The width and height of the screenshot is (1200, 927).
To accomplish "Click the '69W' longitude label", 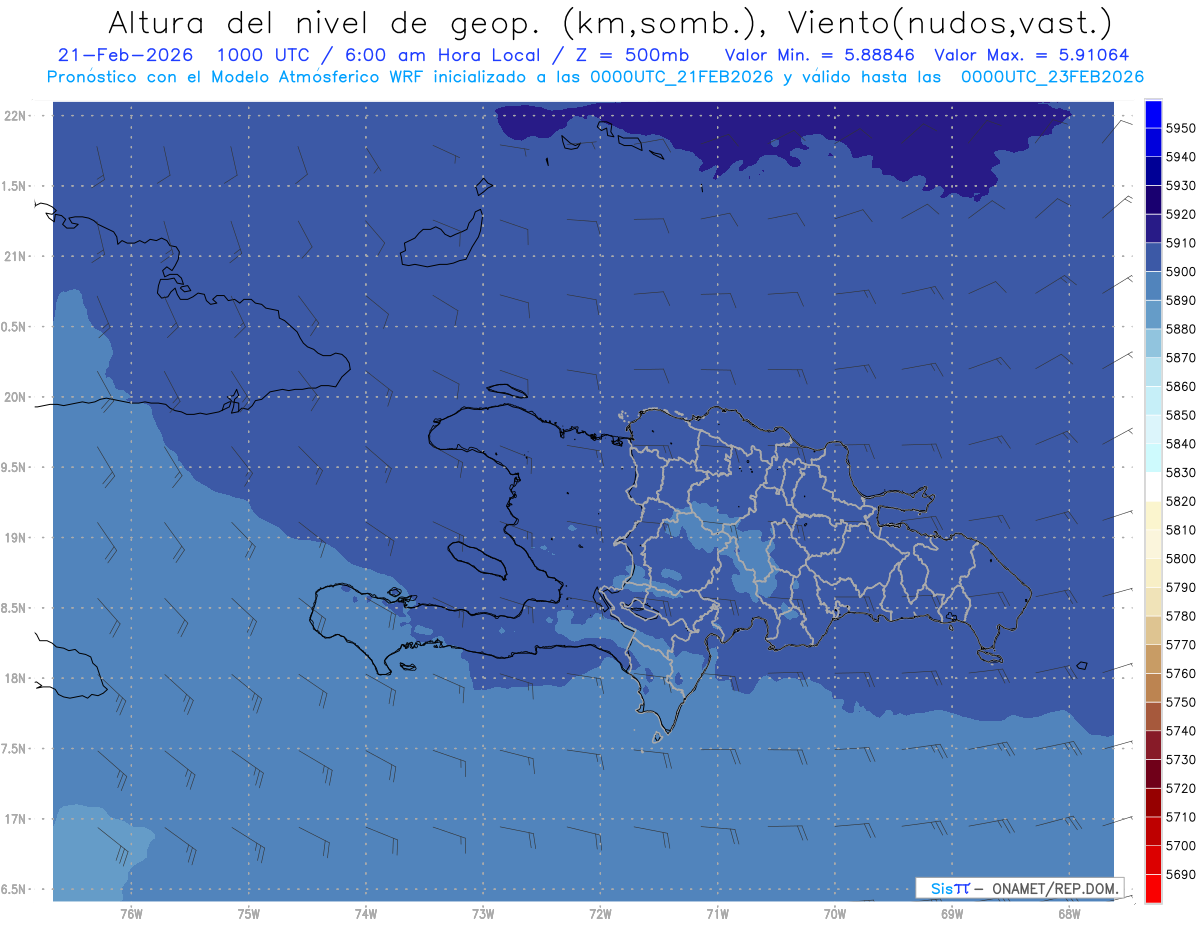I will [x=952, y=914].
